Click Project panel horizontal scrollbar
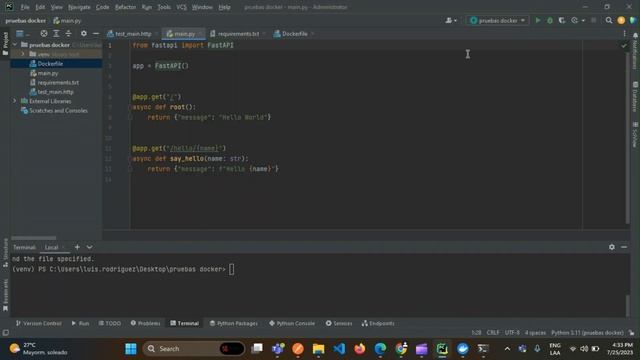The height and width of the screenshot is (360, 640). tap(33, 238)
